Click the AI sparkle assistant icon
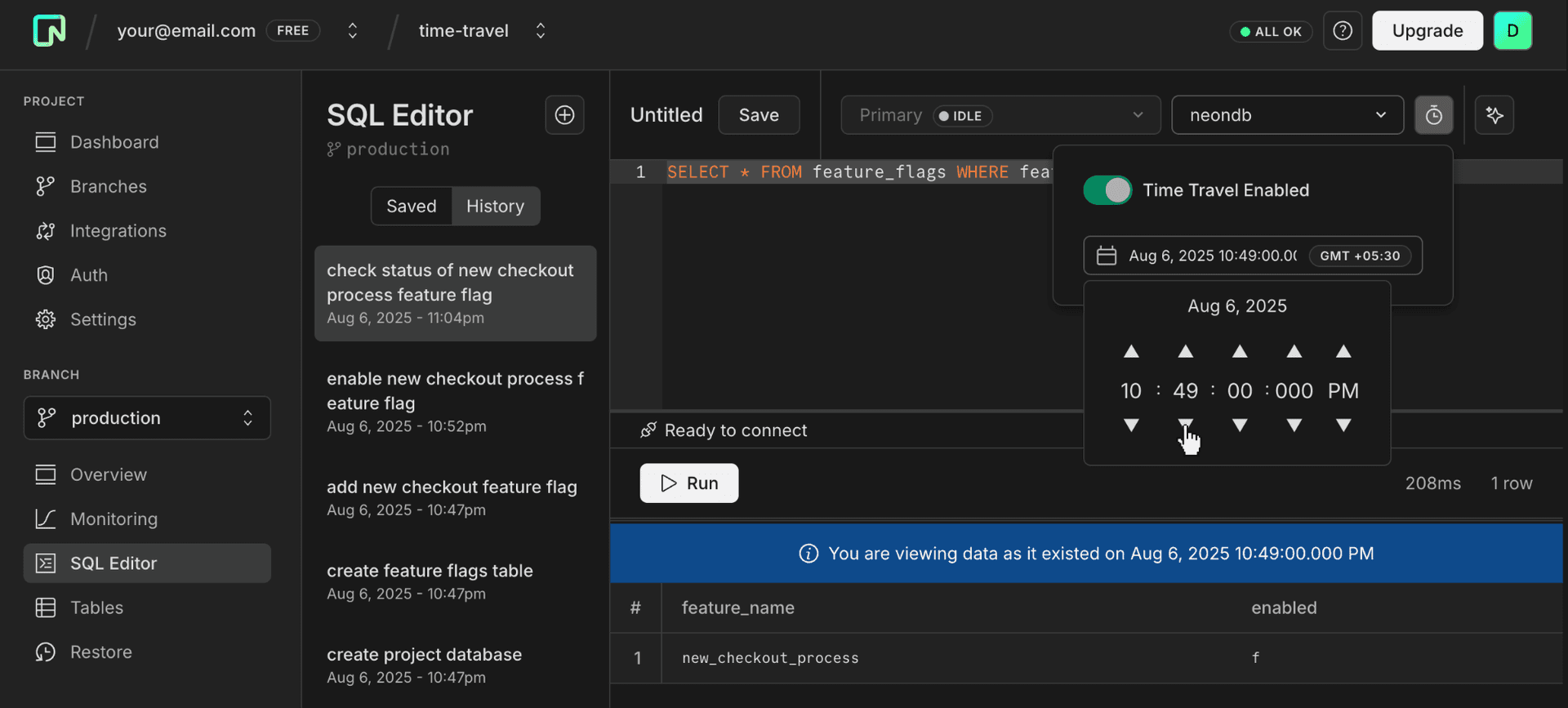 1494,115
